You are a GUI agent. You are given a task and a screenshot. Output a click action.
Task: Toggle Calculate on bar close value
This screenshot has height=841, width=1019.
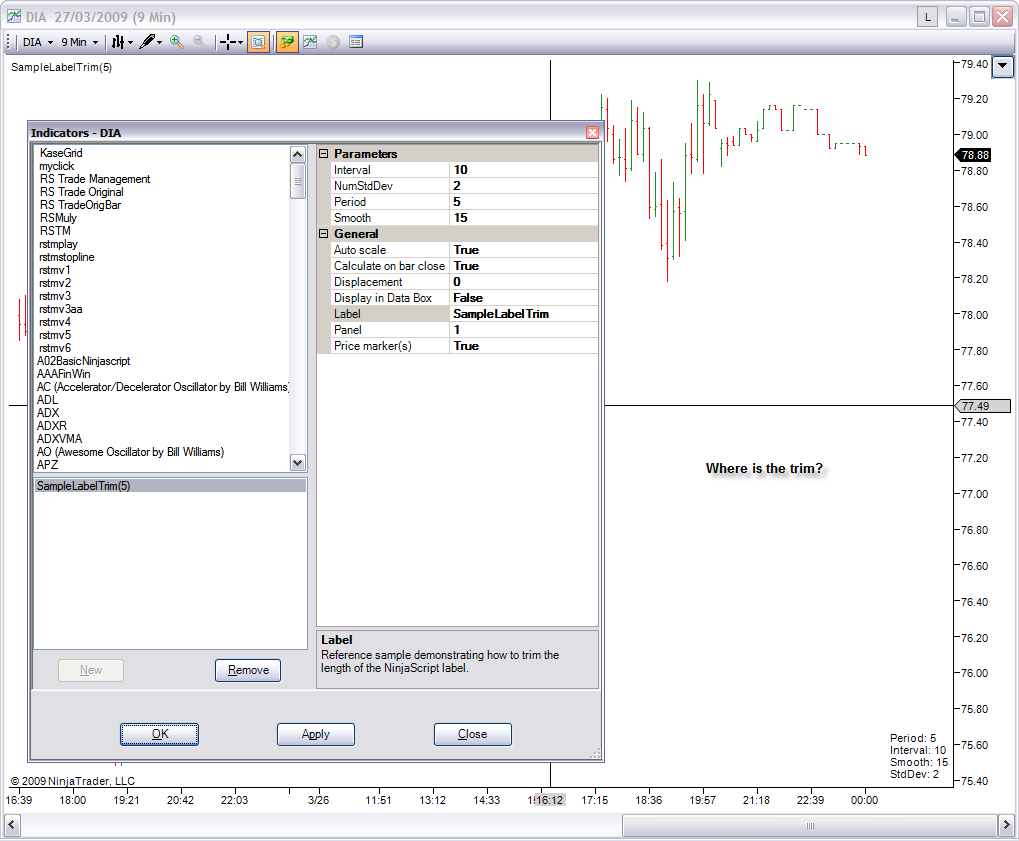tap(523, 266)
